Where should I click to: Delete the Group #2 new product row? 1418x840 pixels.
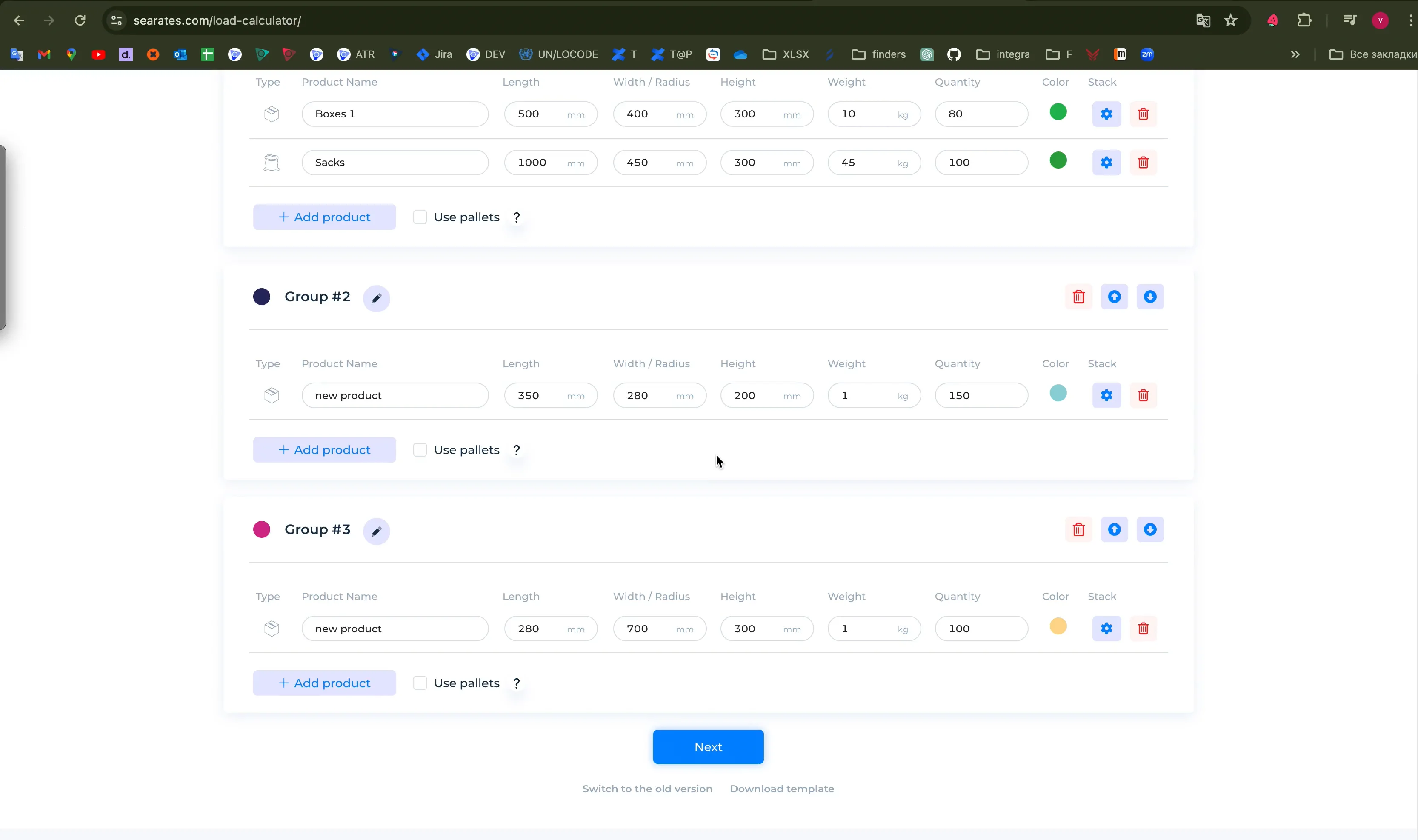1143,395
